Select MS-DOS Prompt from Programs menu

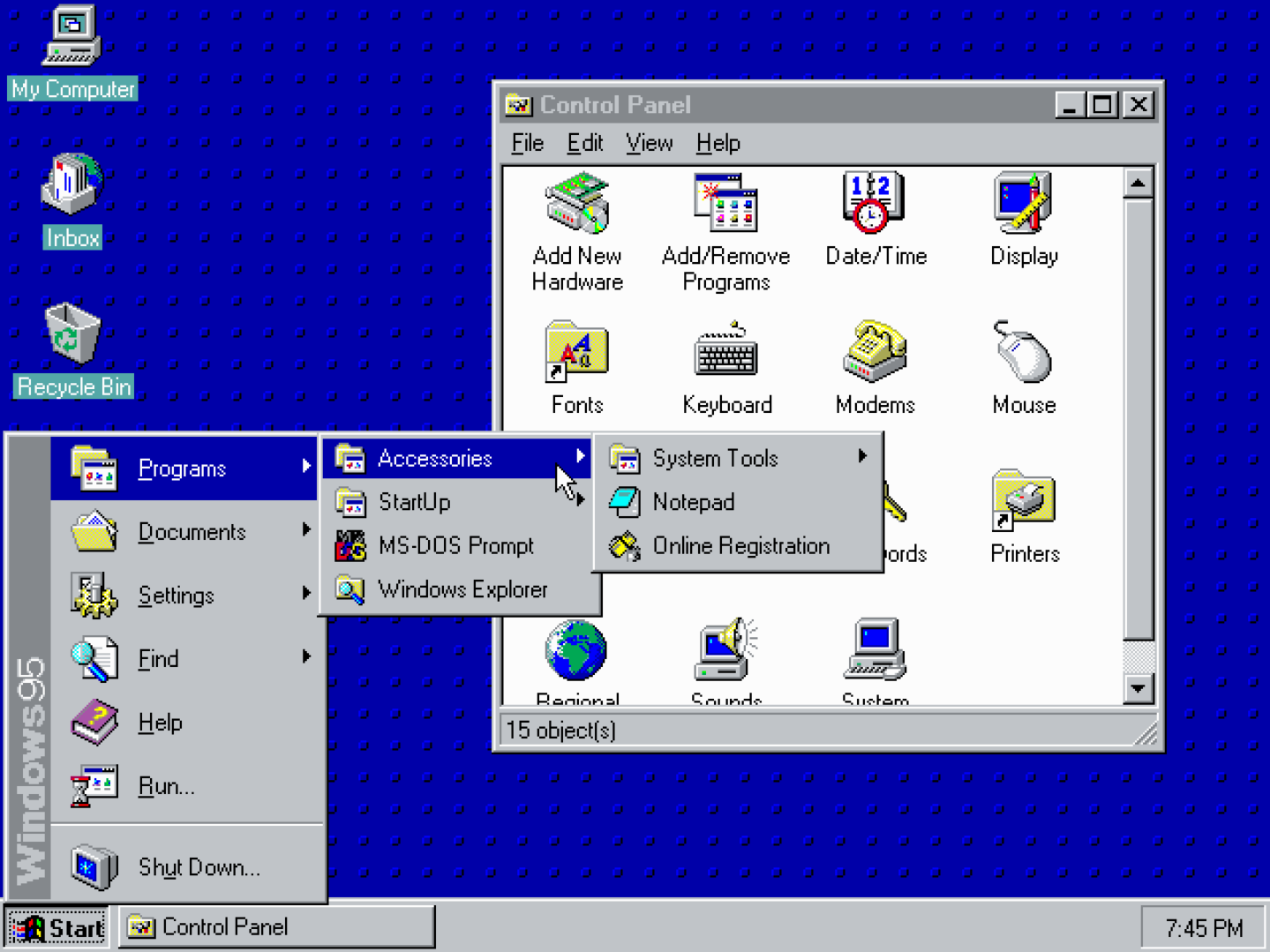click(x=455, y=546)
